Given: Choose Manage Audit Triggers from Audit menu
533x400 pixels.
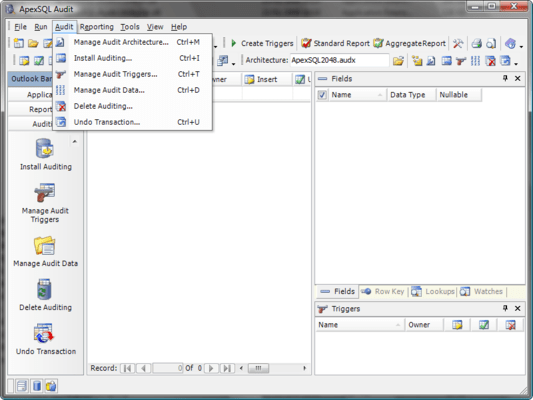Looking at the screenshot, I should coord(133,74).
